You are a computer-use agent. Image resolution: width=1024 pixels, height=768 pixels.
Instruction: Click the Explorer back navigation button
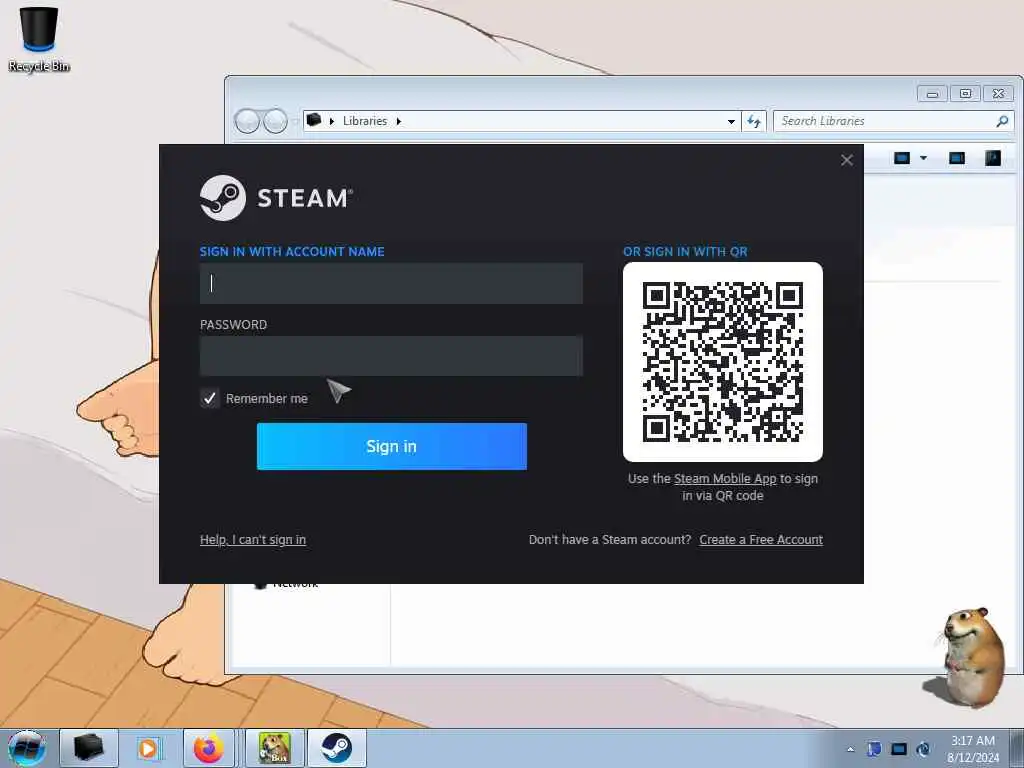pyautogui.click(x=247, y=121)
